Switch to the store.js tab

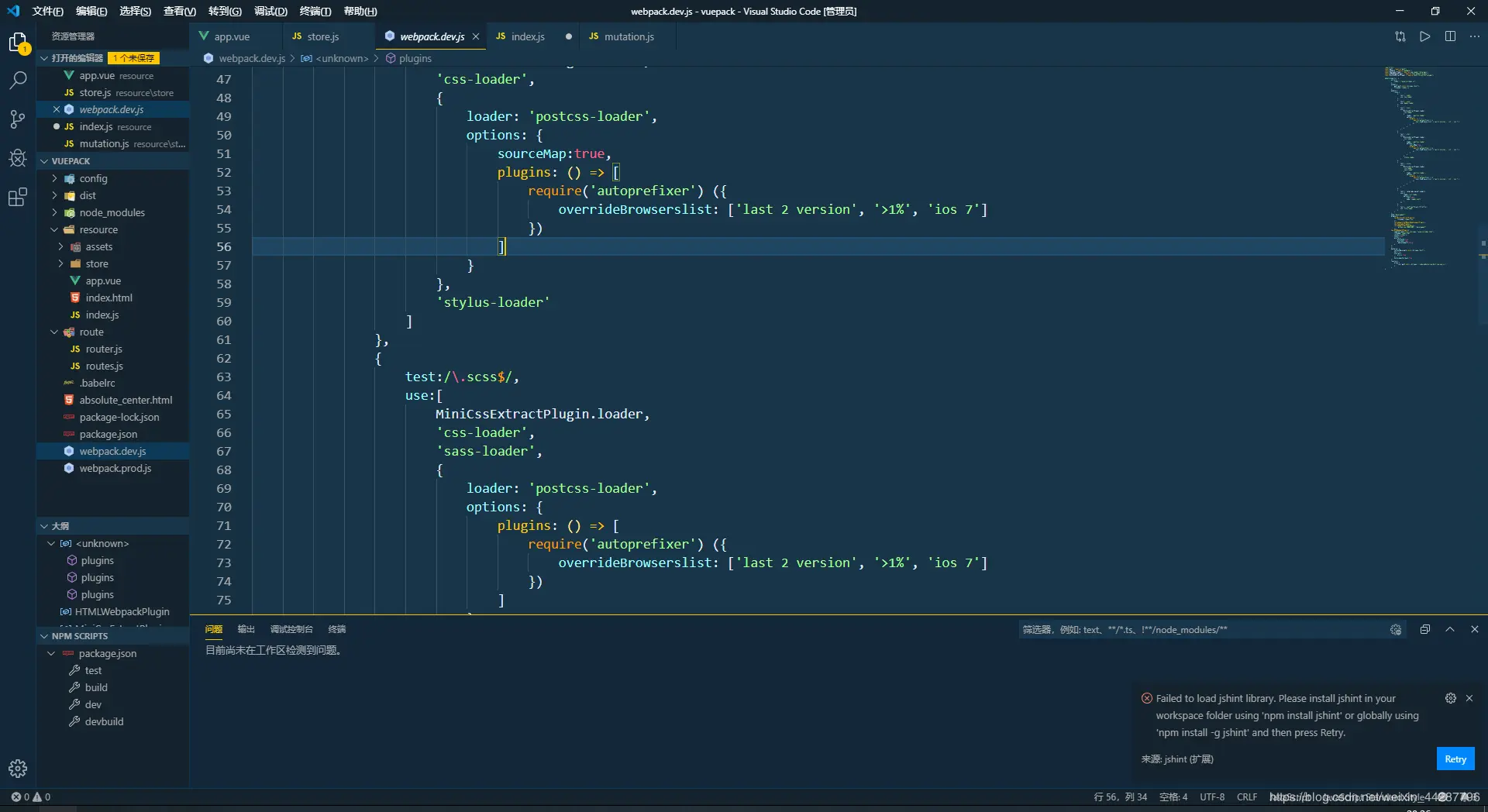323,36
